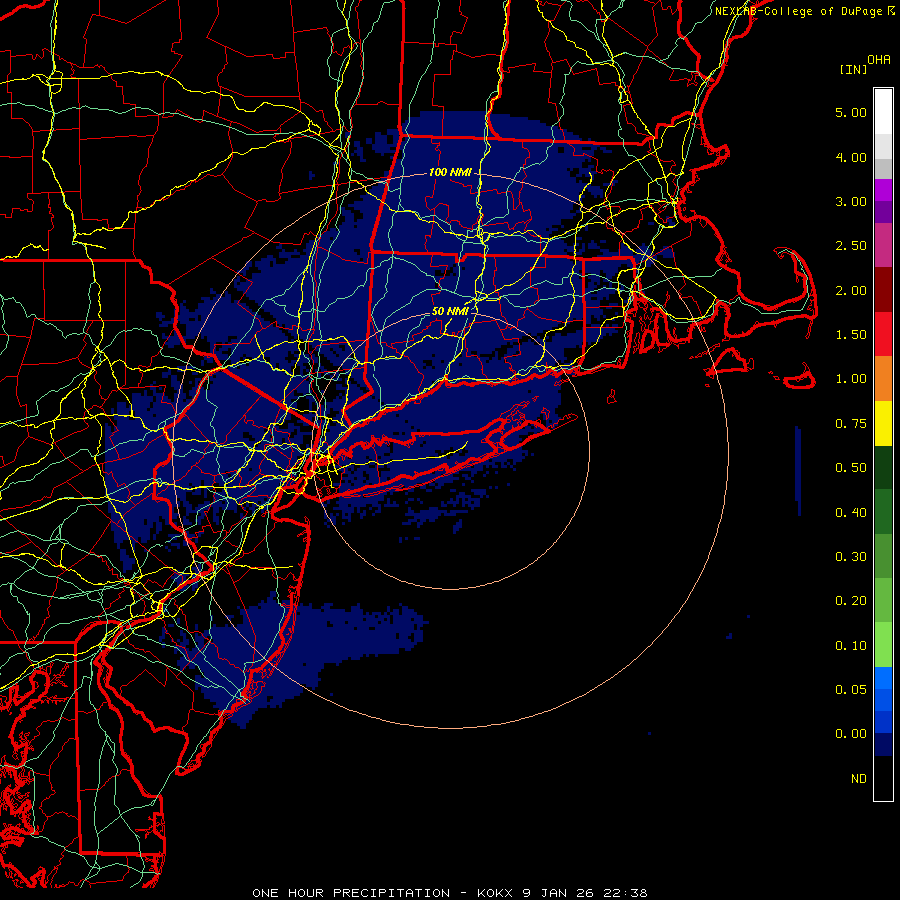Click the yellow legend color swatch
The width and height of the screenshot is (900, 900).
coord(883,423)
